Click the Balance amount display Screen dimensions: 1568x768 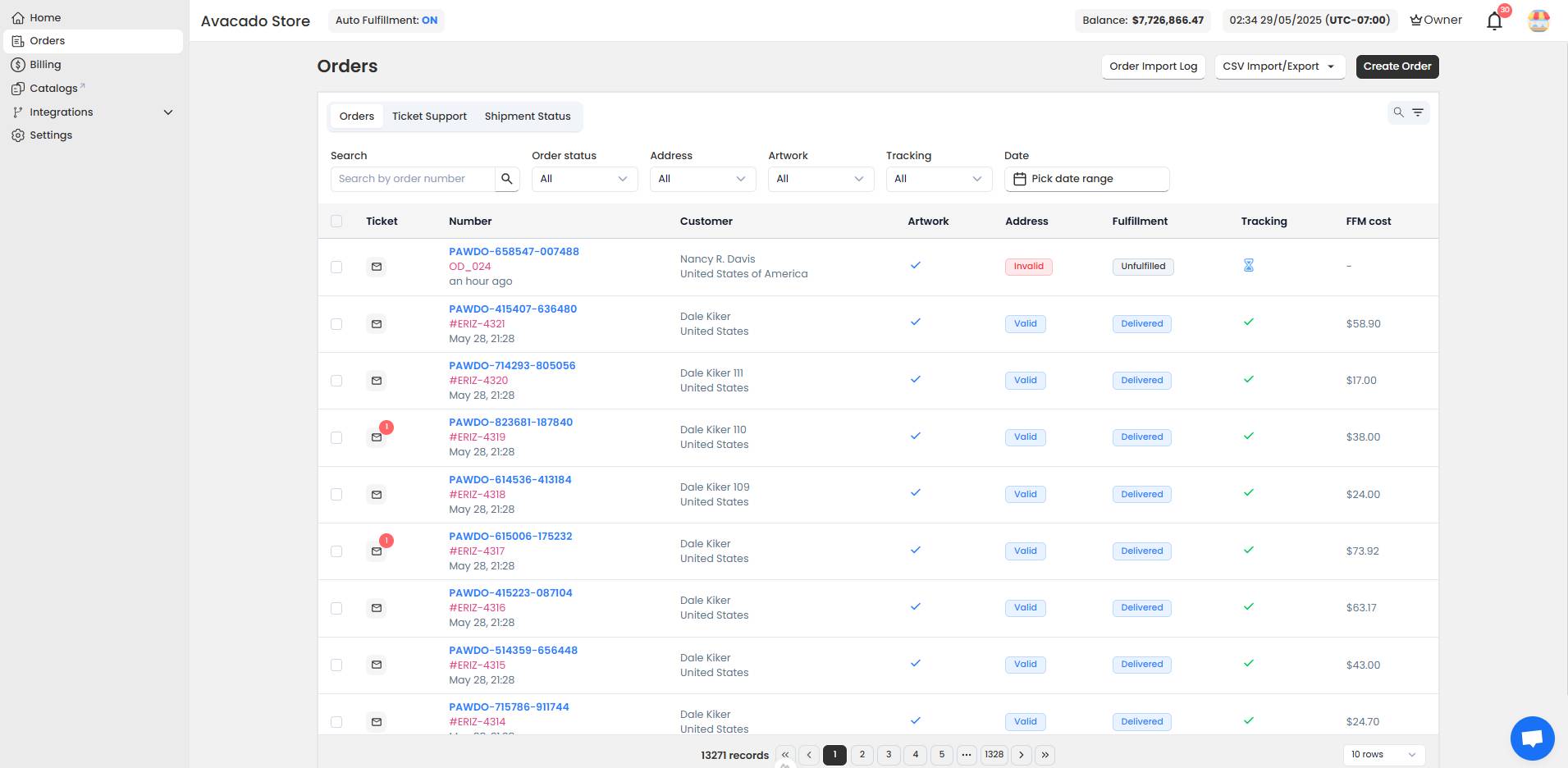click(1143, 21)
